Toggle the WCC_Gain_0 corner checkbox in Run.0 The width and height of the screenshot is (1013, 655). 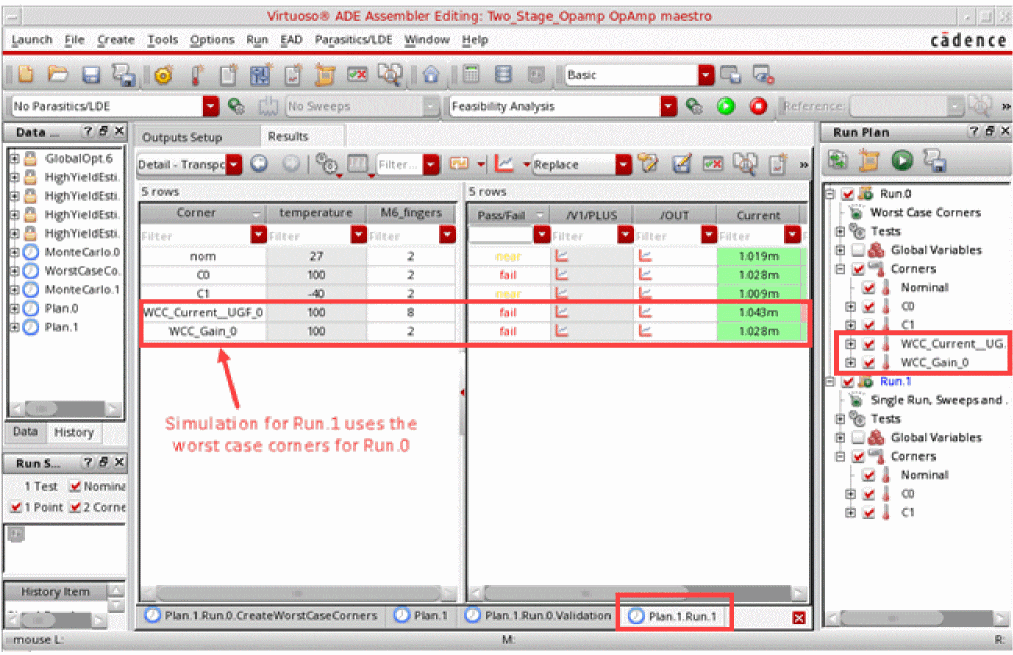click(868, 362)
